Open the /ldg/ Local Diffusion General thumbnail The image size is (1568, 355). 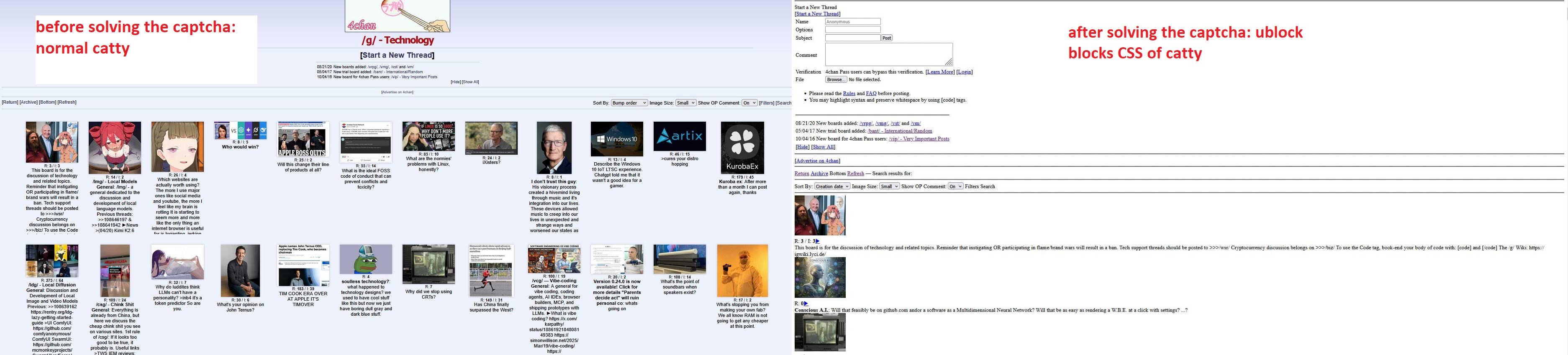click(52, 261)
